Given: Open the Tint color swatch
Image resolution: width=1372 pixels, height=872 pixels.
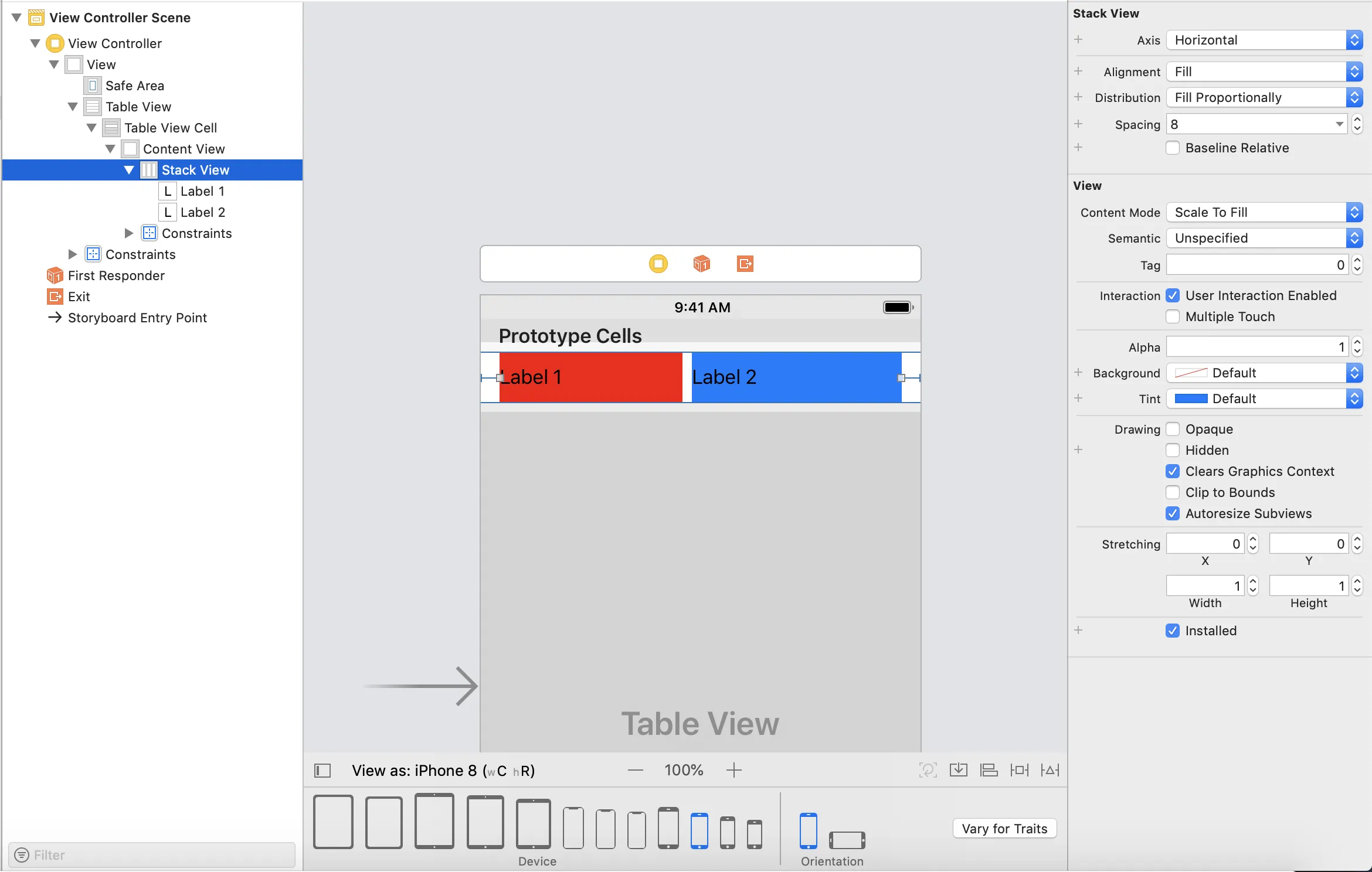Looking at the screenshot, I should coord(1191,398).
